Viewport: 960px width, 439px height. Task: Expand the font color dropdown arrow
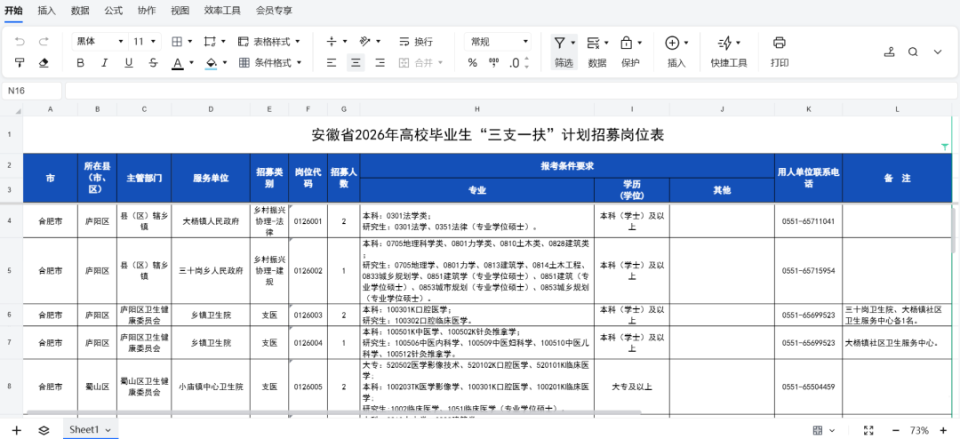coord(191,62)
